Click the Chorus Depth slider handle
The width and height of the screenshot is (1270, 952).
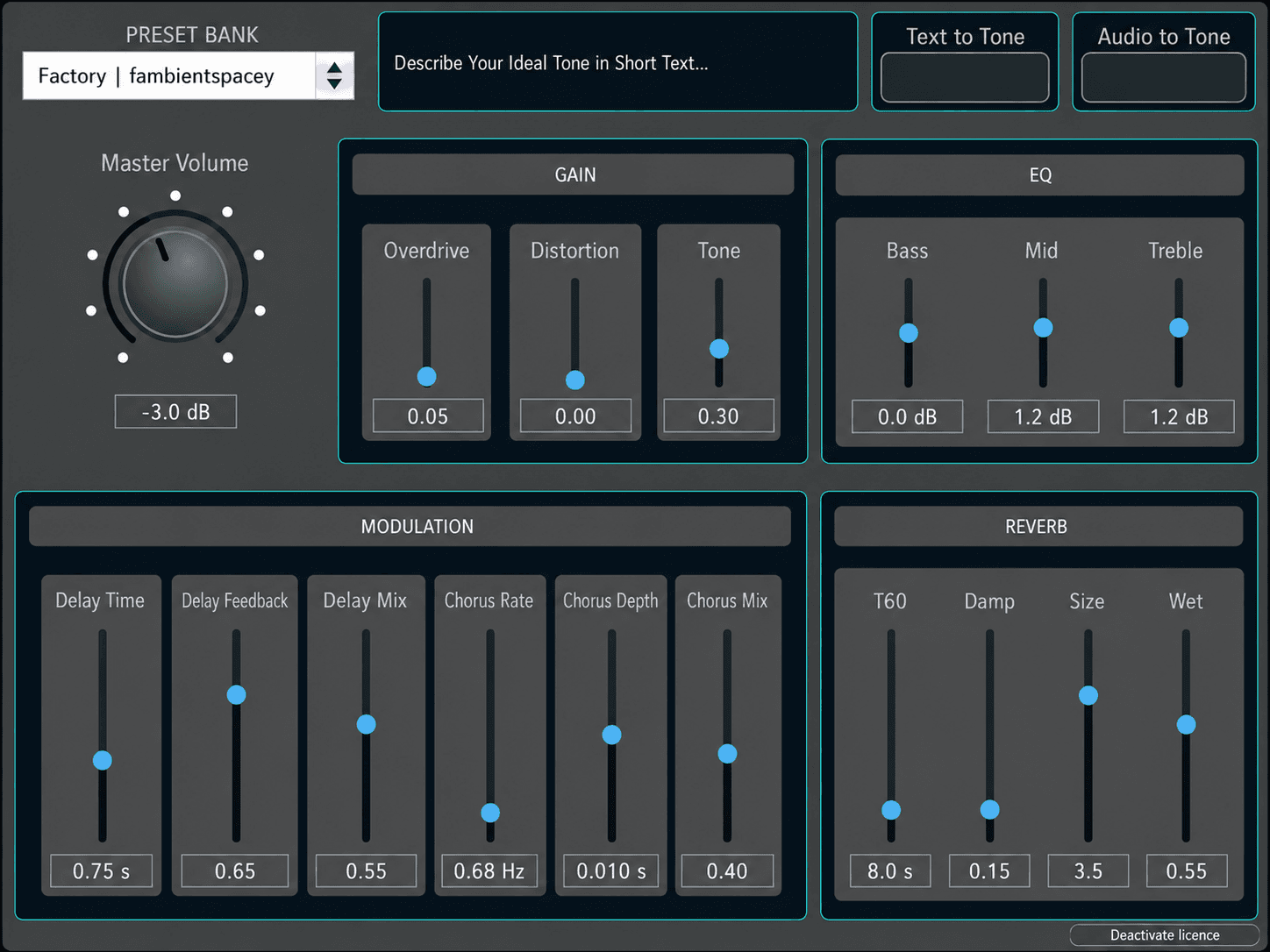pos(612,735)
